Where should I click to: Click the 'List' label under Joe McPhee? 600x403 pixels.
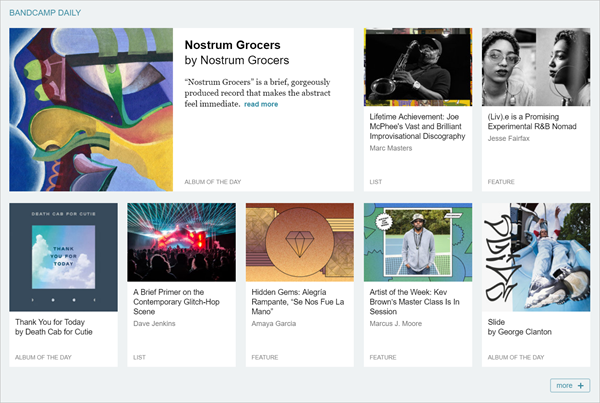tap(376, 182)
